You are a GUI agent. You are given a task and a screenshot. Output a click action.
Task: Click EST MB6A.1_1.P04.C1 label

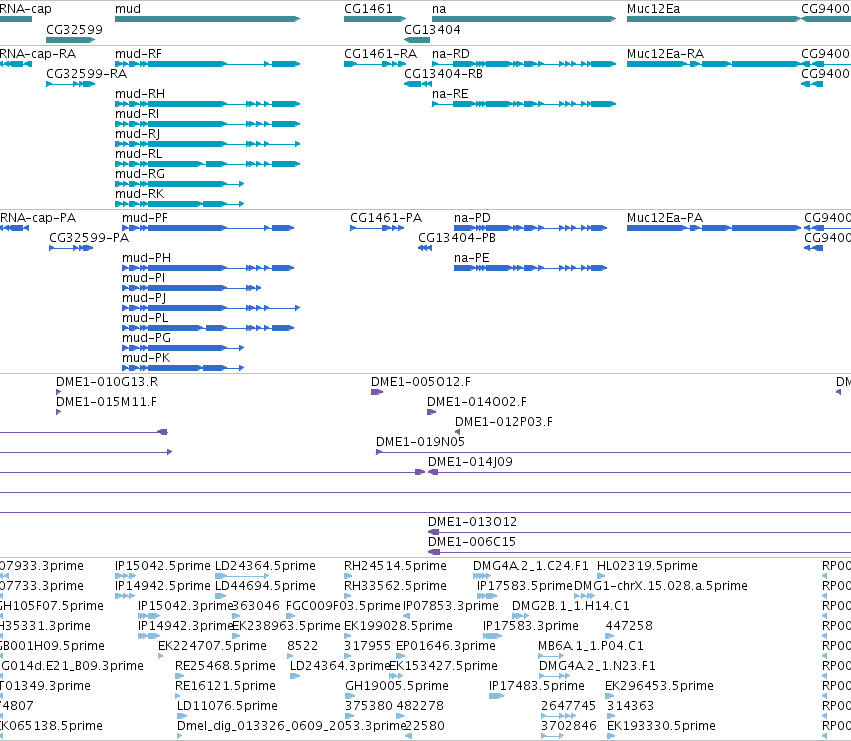click(x=591, y=647)
